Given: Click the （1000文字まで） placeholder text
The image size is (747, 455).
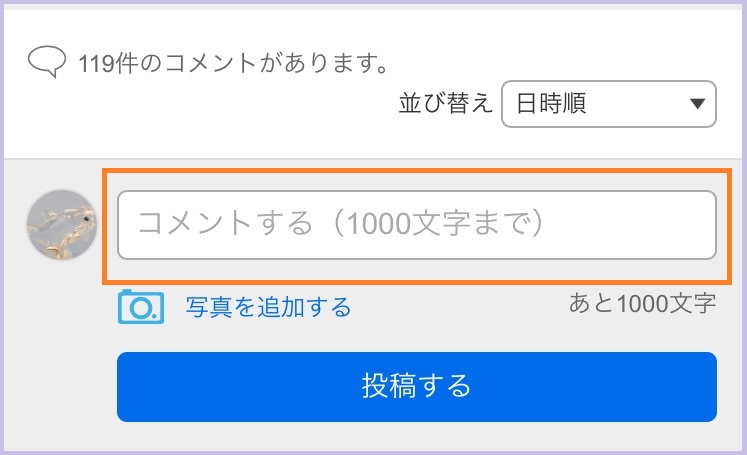Looking at the screenshot, I should click(x=438, y=223).
